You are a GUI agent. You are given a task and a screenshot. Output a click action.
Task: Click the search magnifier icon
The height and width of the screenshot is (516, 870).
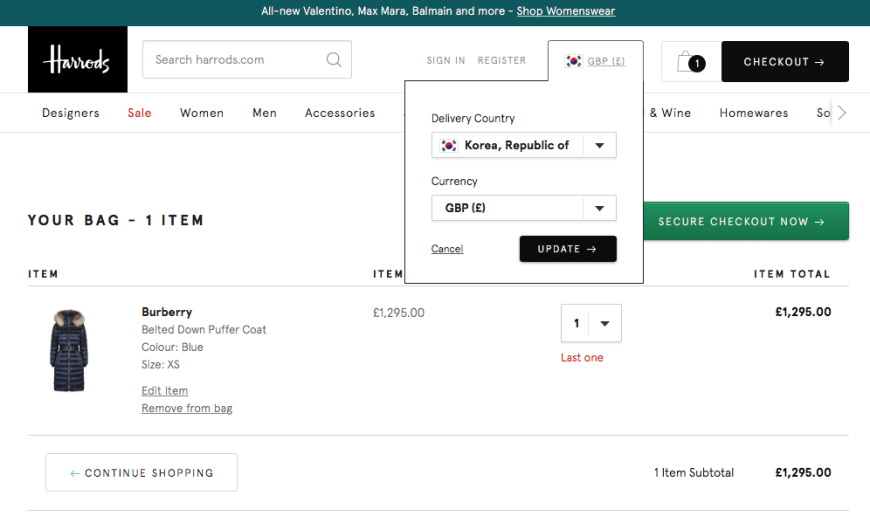tap(333, 59)
